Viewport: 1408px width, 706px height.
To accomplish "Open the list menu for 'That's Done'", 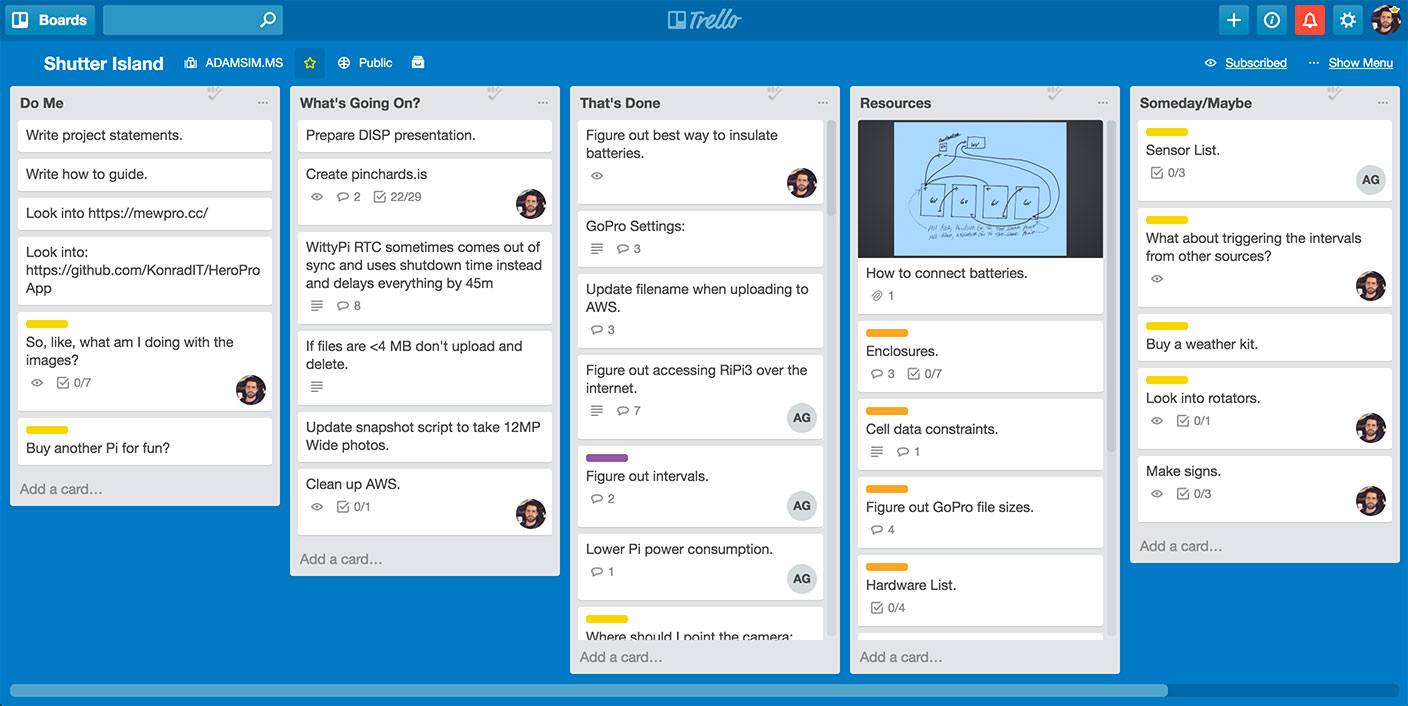I will 823,102.
